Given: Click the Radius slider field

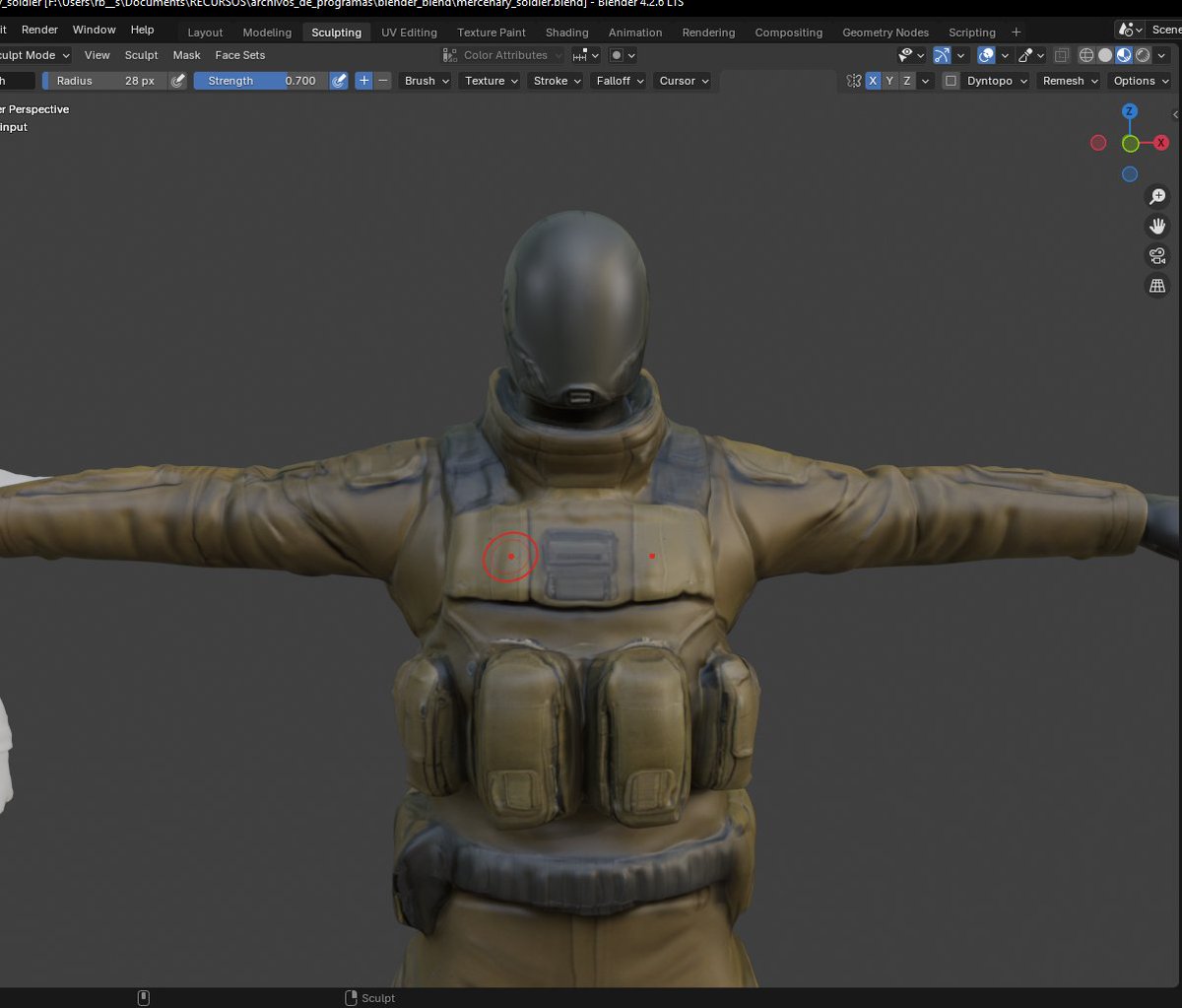Looking at the screenshot, I should pos(105,81).
